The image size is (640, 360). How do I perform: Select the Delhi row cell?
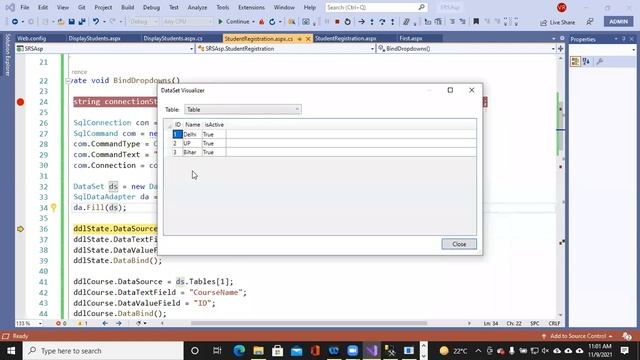(192, 134)
